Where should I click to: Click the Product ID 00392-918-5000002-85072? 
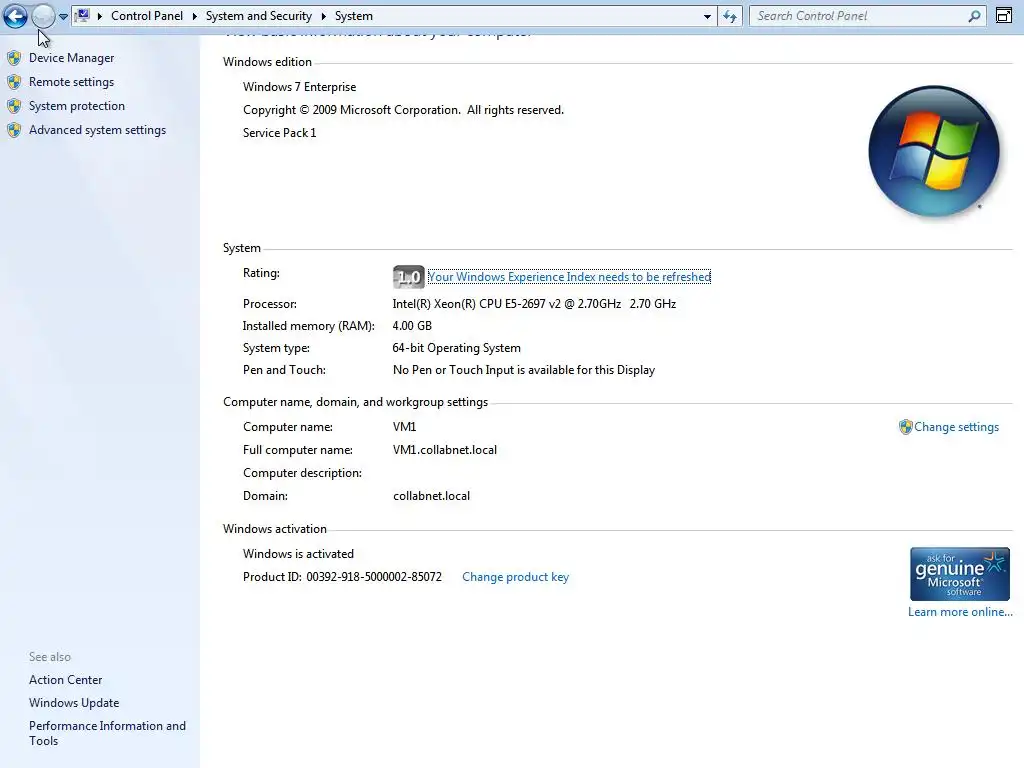click(342, 577)
